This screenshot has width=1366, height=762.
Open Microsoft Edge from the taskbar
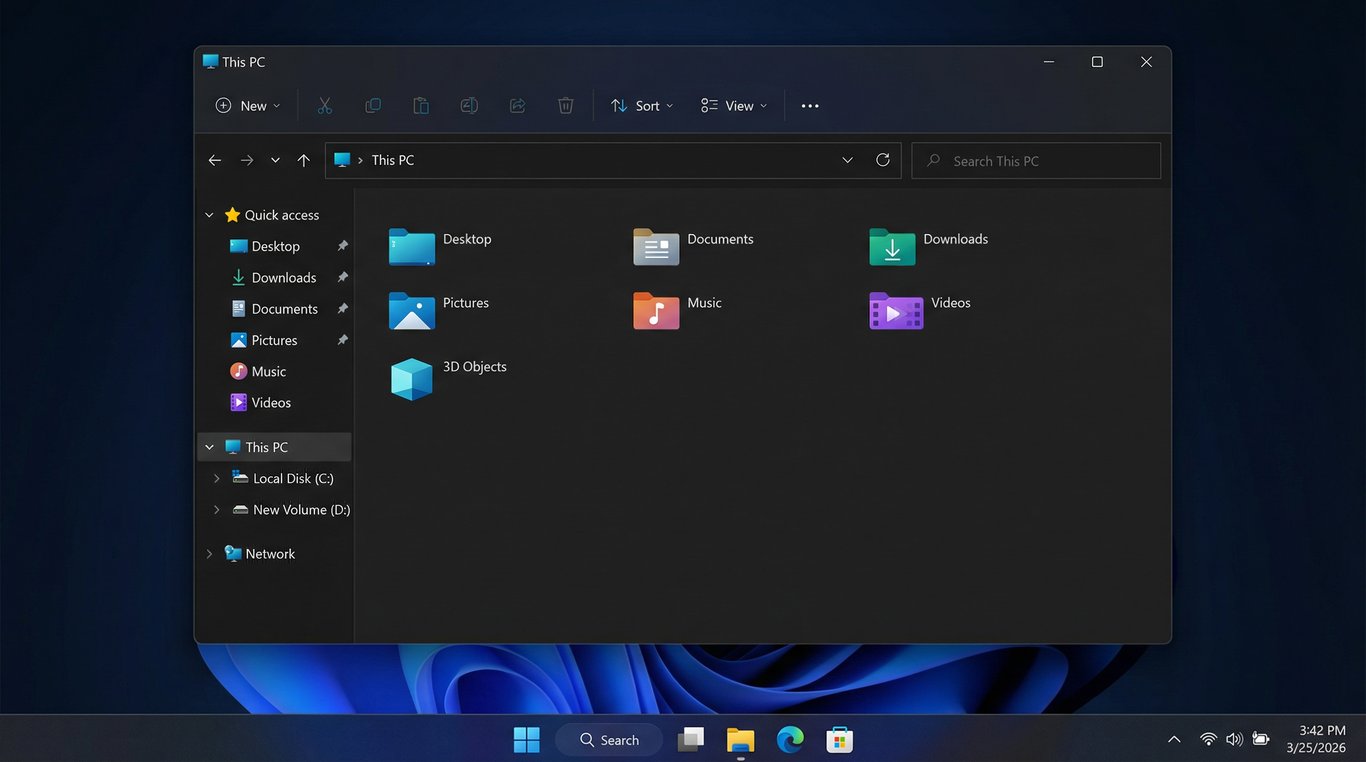click(789, 739)
